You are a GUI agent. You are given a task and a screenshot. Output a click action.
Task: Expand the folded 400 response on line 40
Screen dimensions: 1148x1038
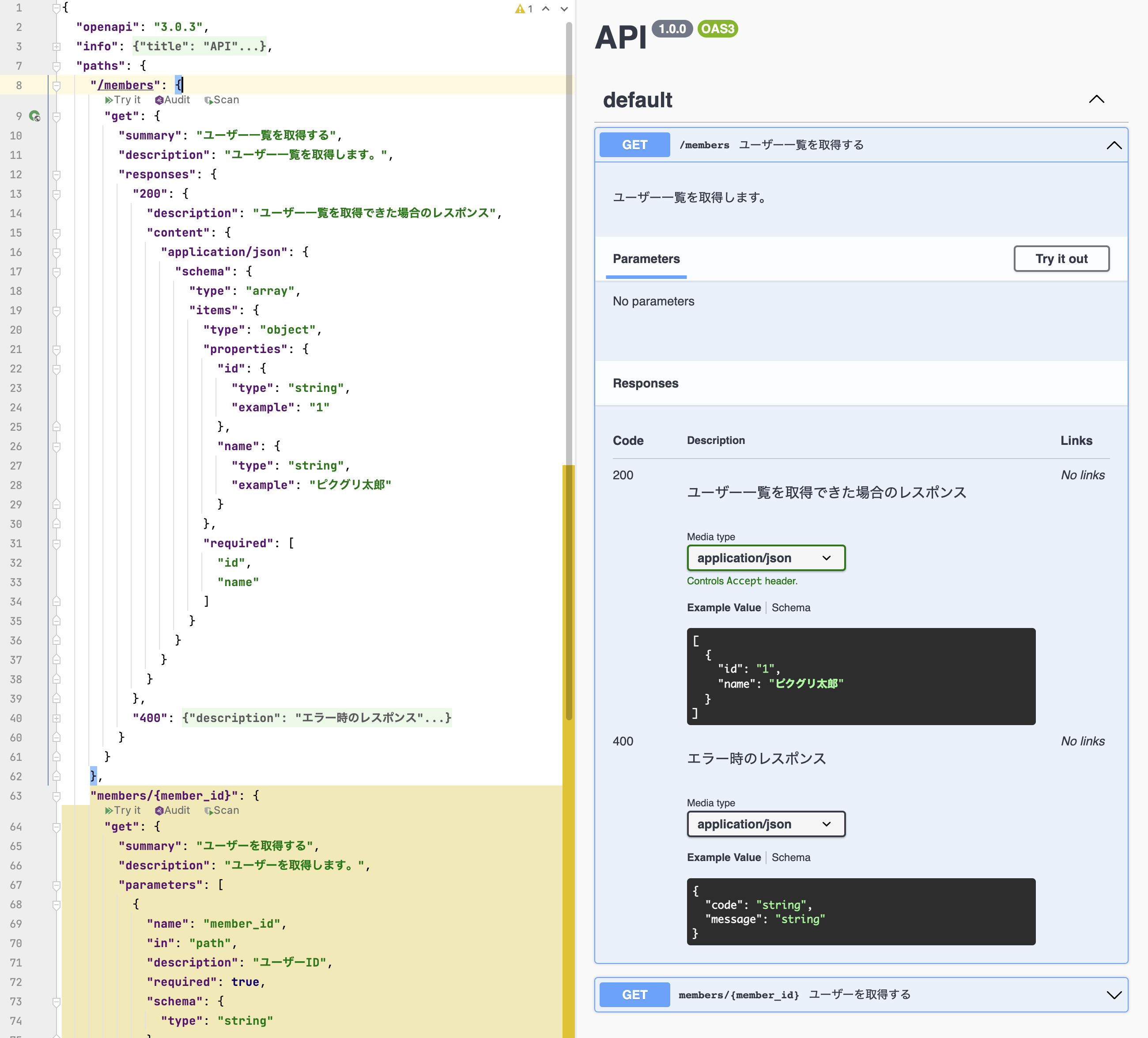[x=57, y=718]
